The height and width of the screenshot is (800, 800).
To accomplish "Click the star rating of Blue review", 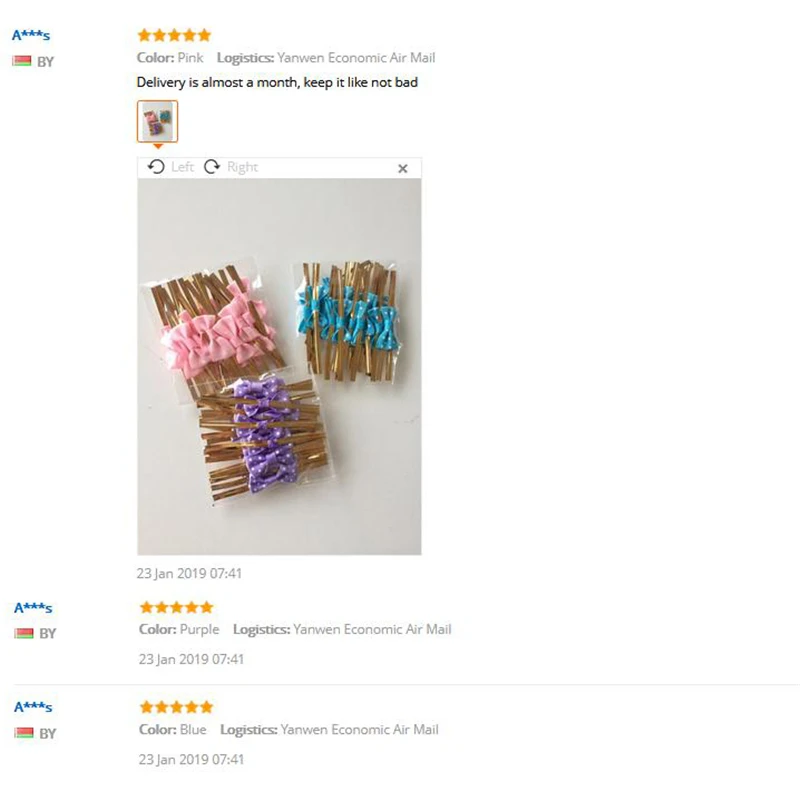I will [x=176, y=707].
